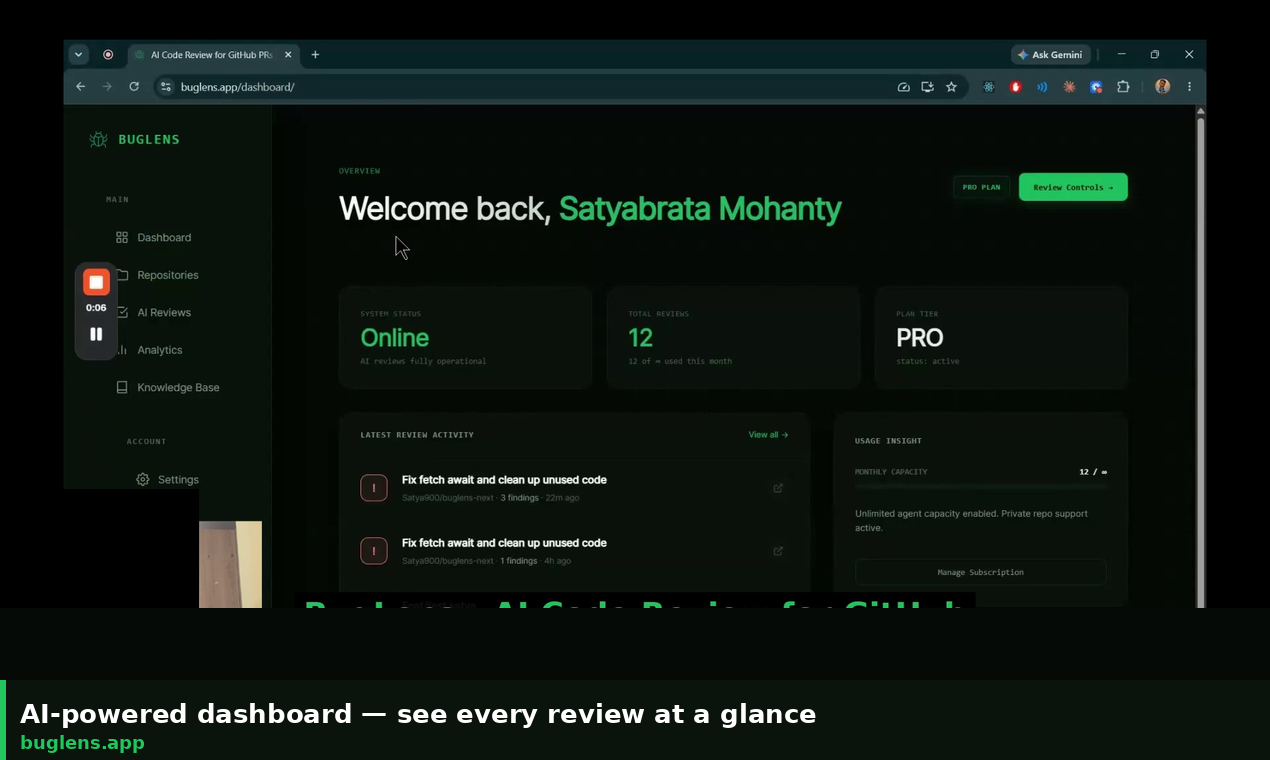
Task: Click the System Status Online card
Action: click(465, 337)
